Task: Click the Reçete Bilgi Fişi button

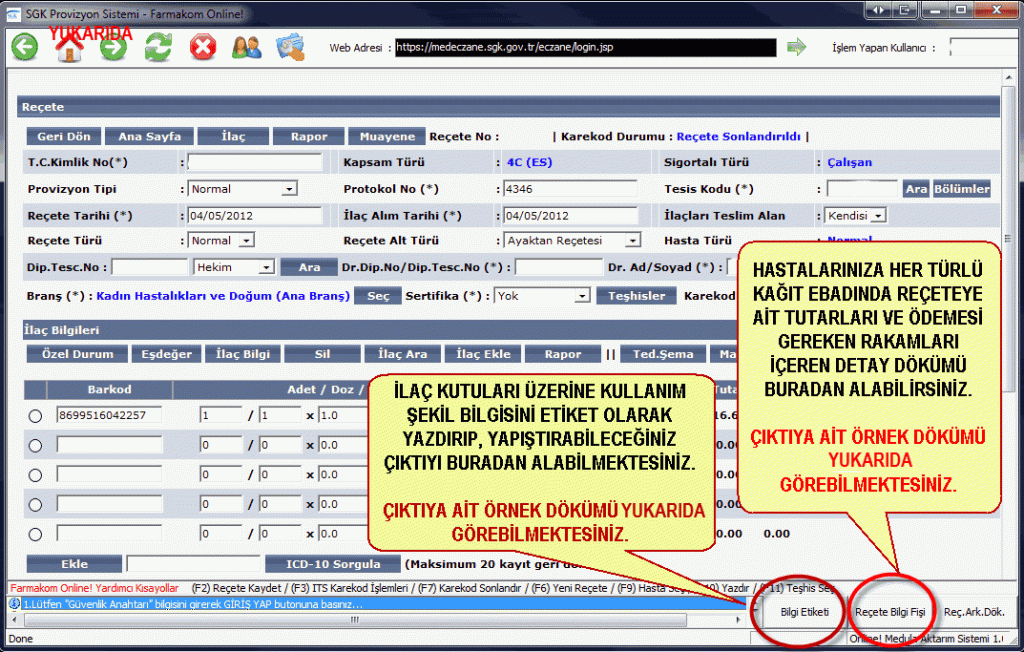Action: pyautogui.click(x=890, y=612)
